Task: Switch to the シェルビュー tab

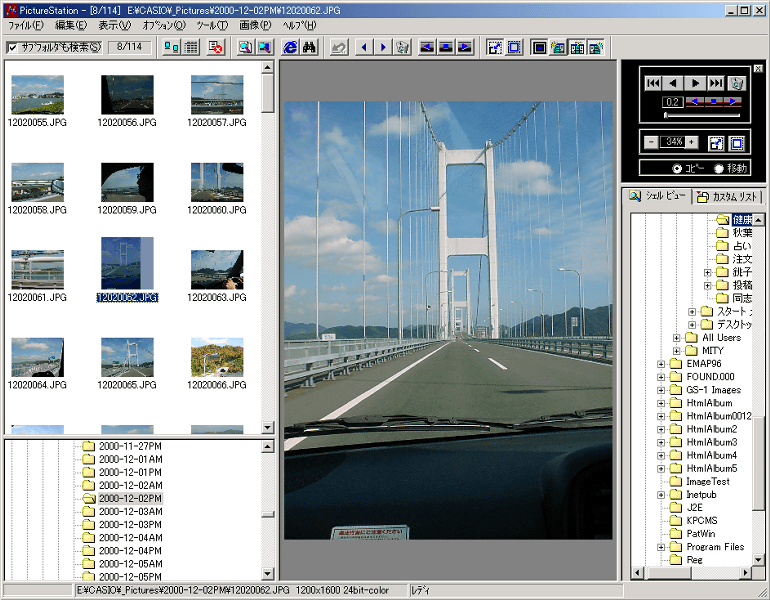Action: click(x=657, y=196)
